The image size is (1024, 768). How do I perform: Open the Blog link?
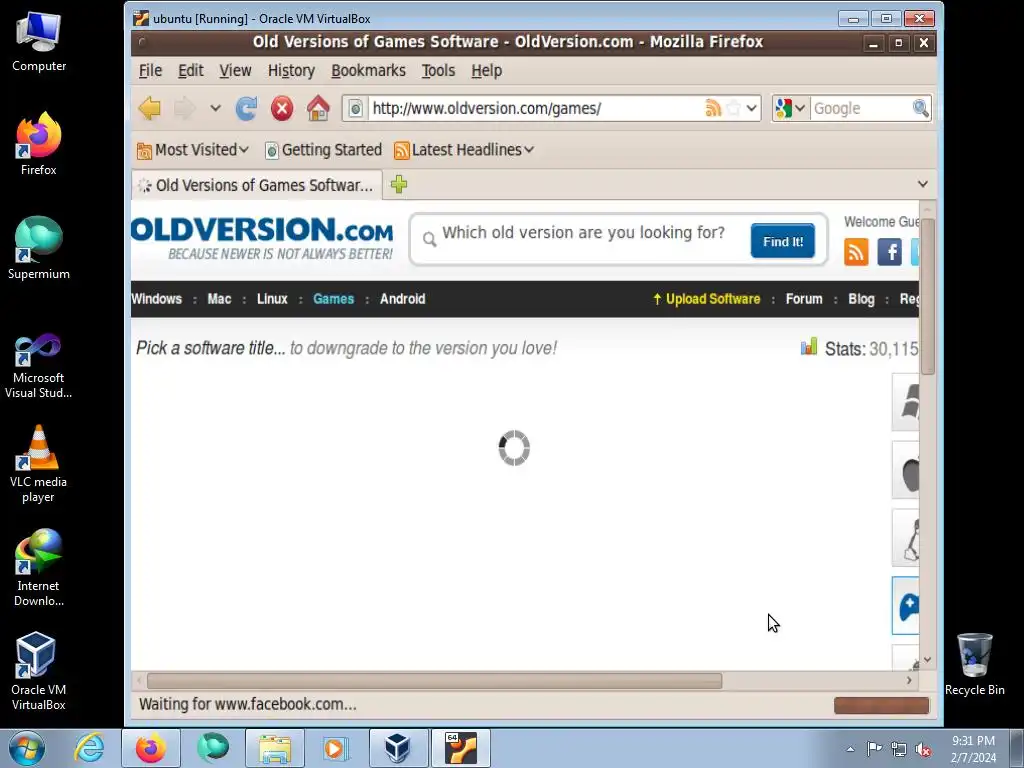(x=861, y=299)
